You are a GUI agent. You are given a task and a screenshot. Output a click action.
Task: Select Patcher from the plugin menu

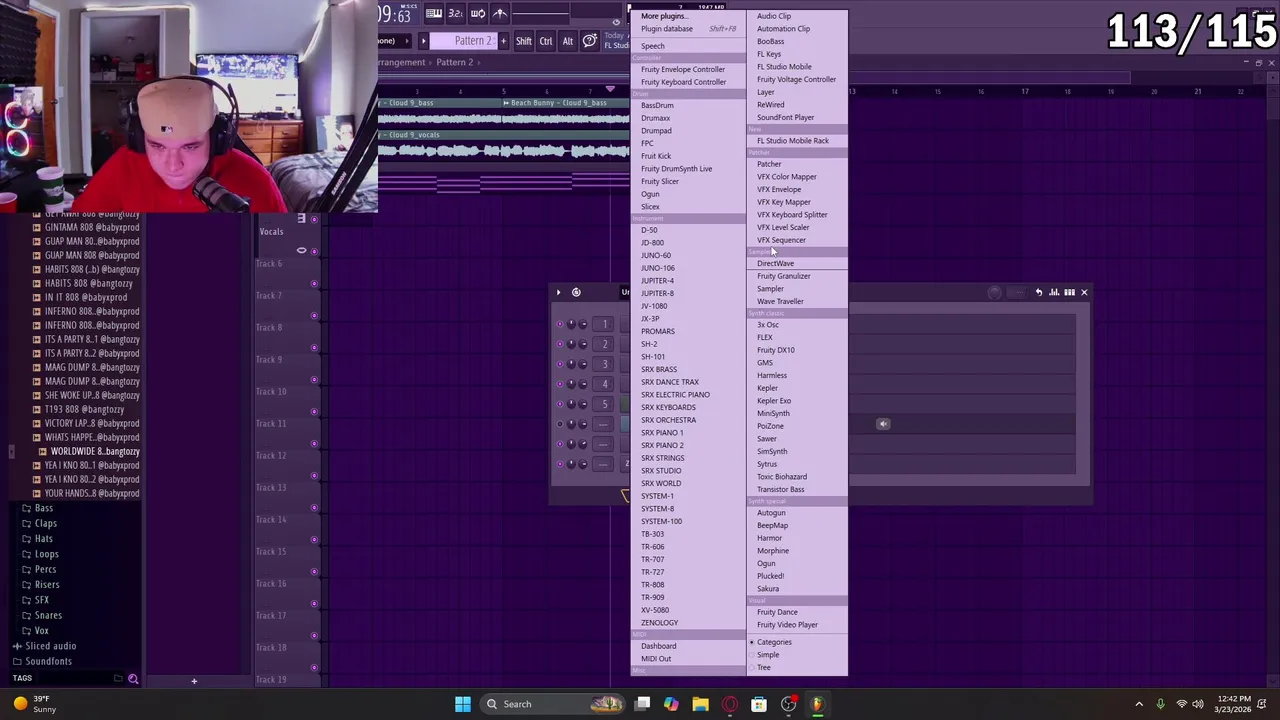click(769, 164)
